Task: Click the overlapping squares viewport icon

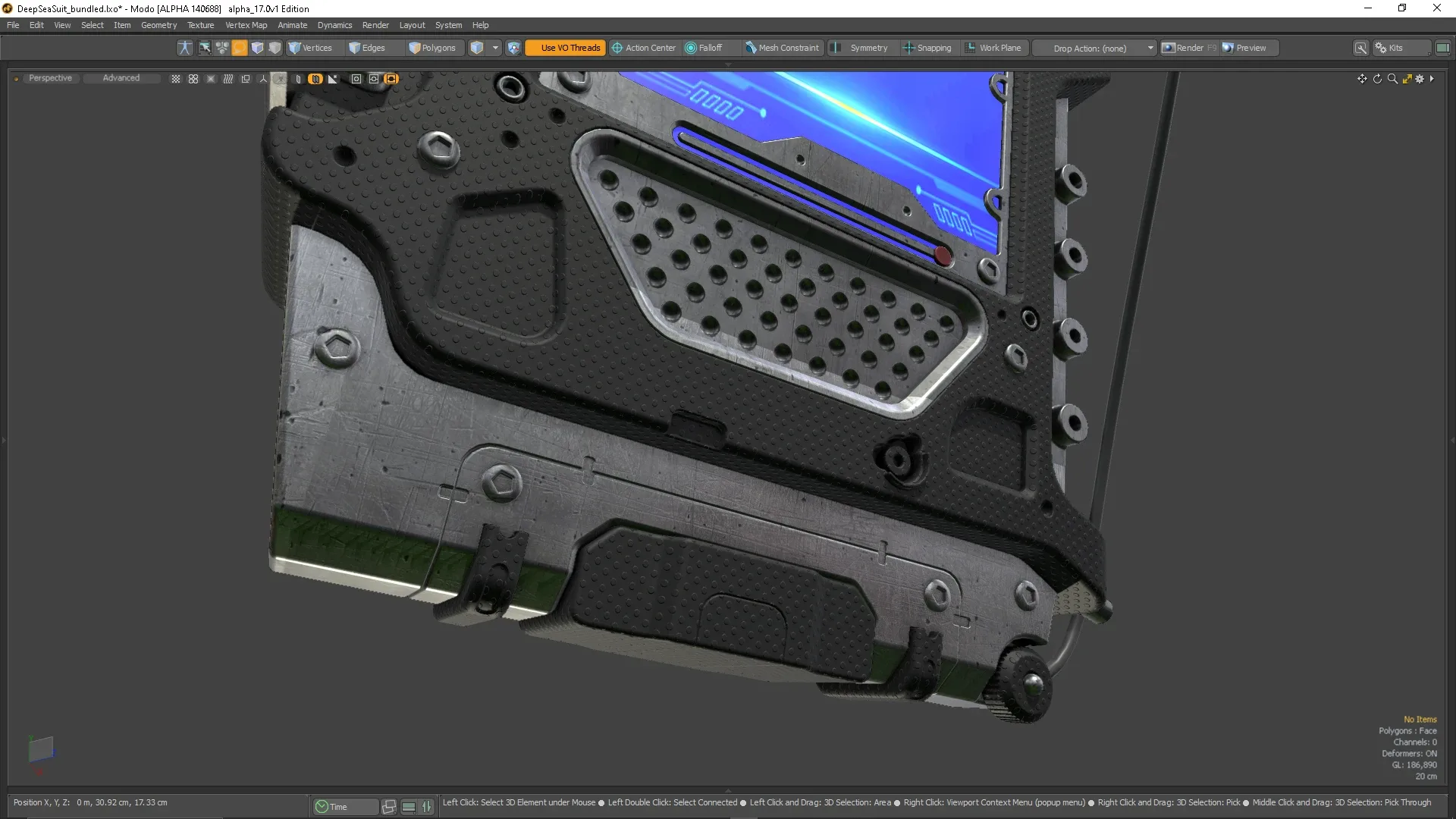Action: pos(246,79)
